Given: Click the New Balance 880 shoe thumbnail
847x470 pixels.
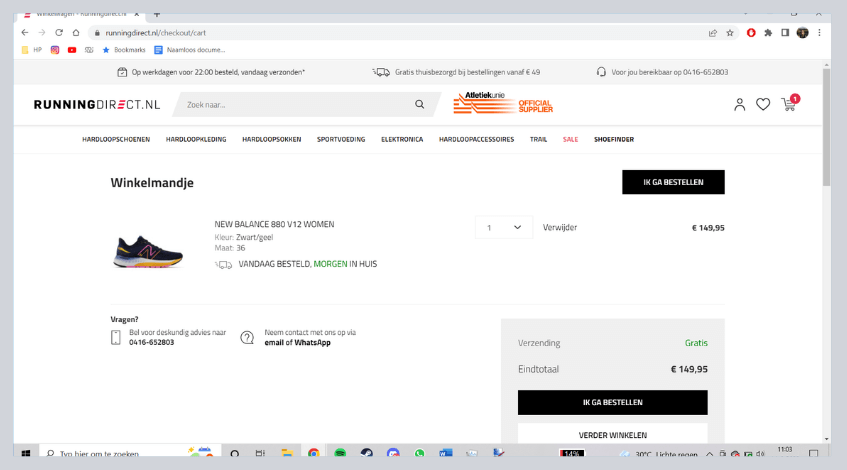Looking at the screenshot, I should (x=148, y=250).
